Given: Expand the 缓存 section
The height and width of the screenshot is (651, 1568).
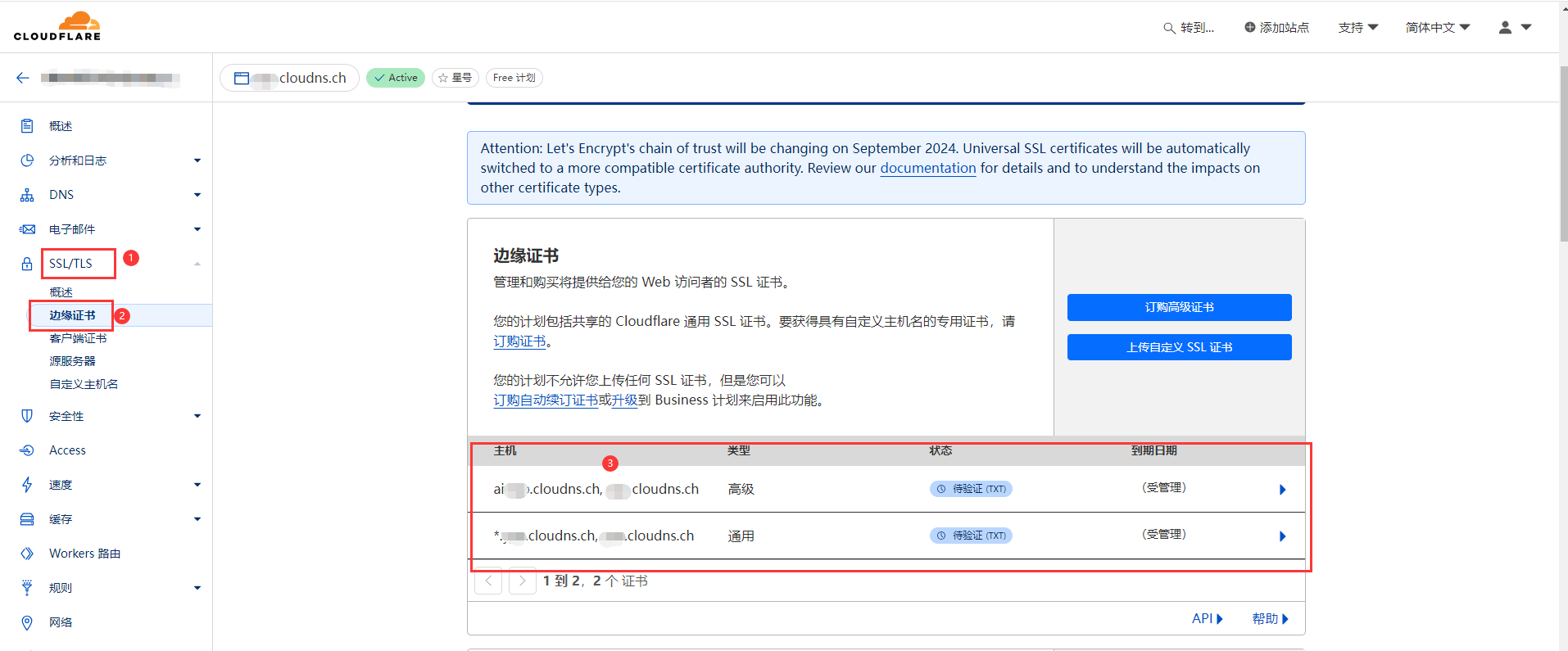Looking at the screenshot, I should pyautogui.click(x=197, y=519).
